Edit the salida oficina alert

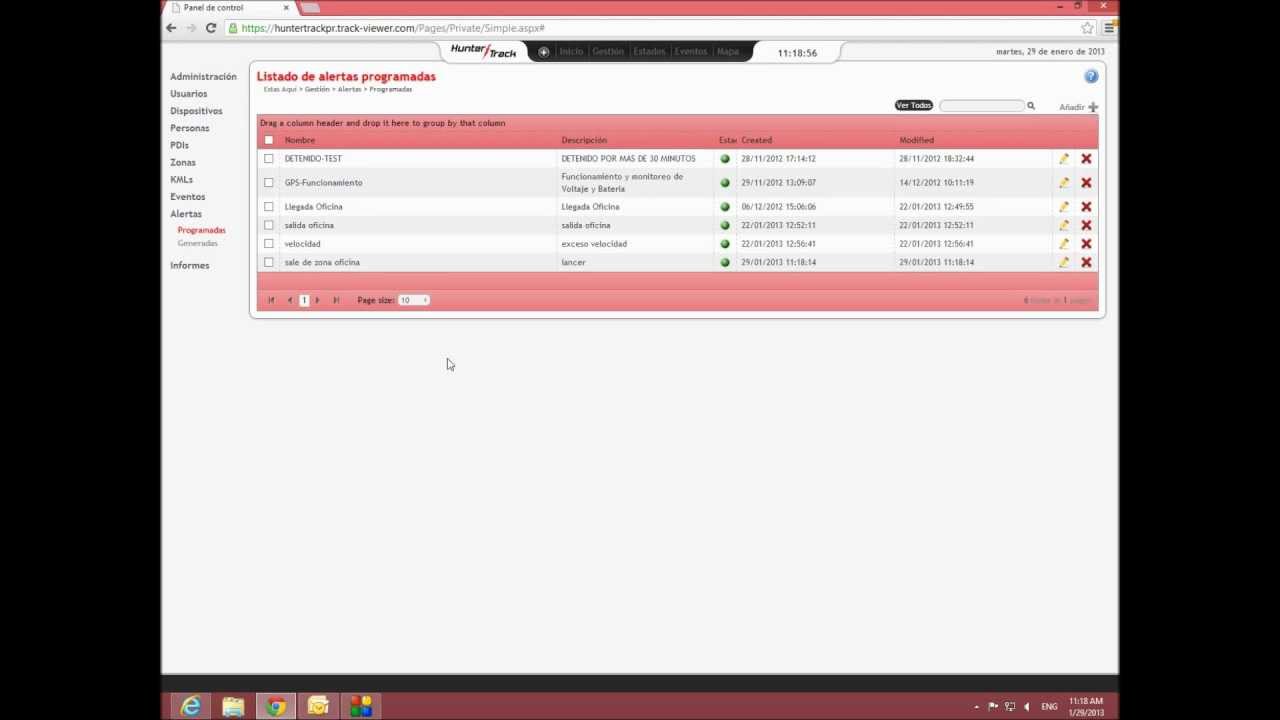pos(1064,225)
